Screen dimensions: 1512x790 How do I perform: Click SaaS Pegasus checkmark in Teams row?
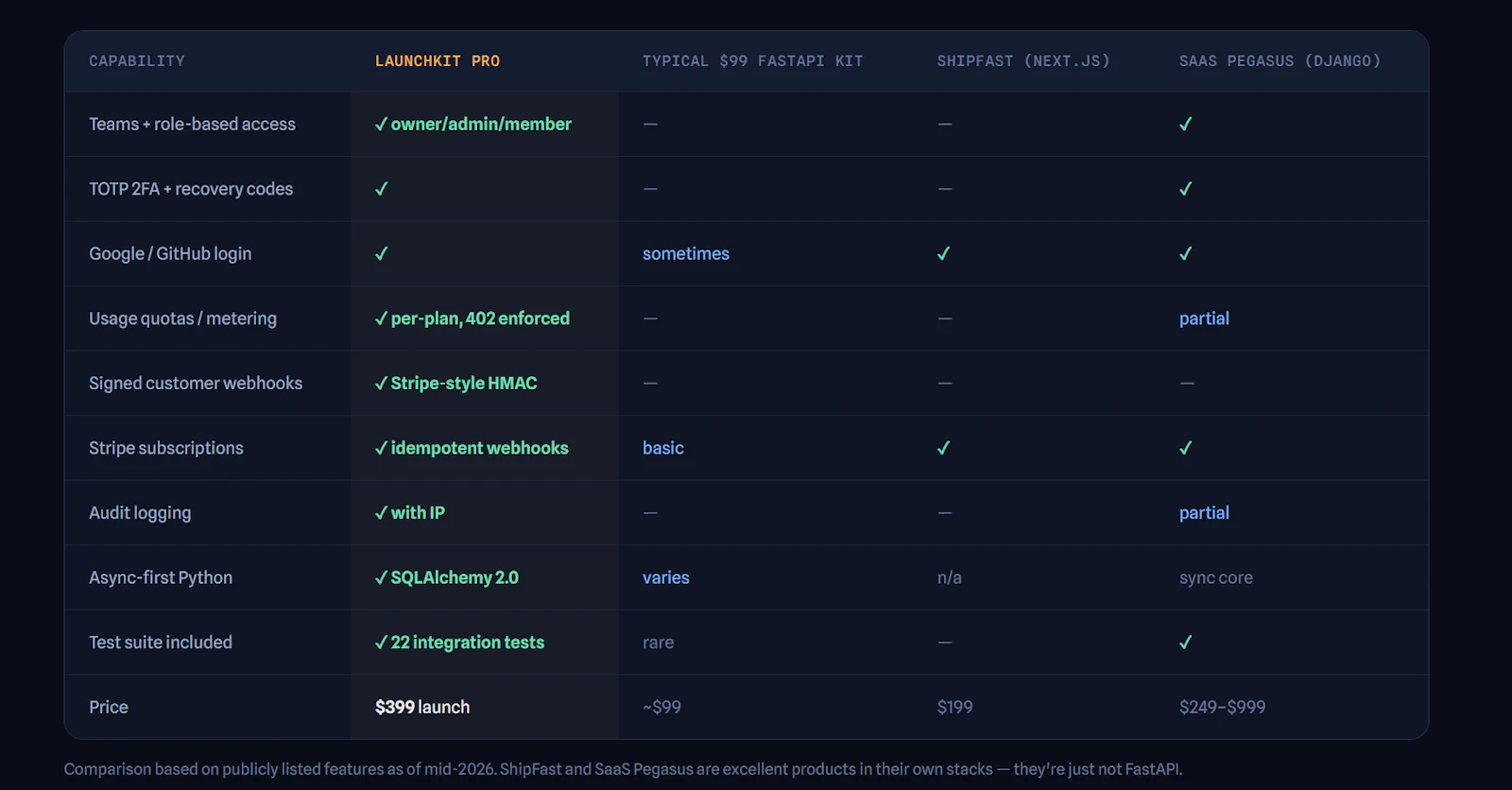(1185, 124)
